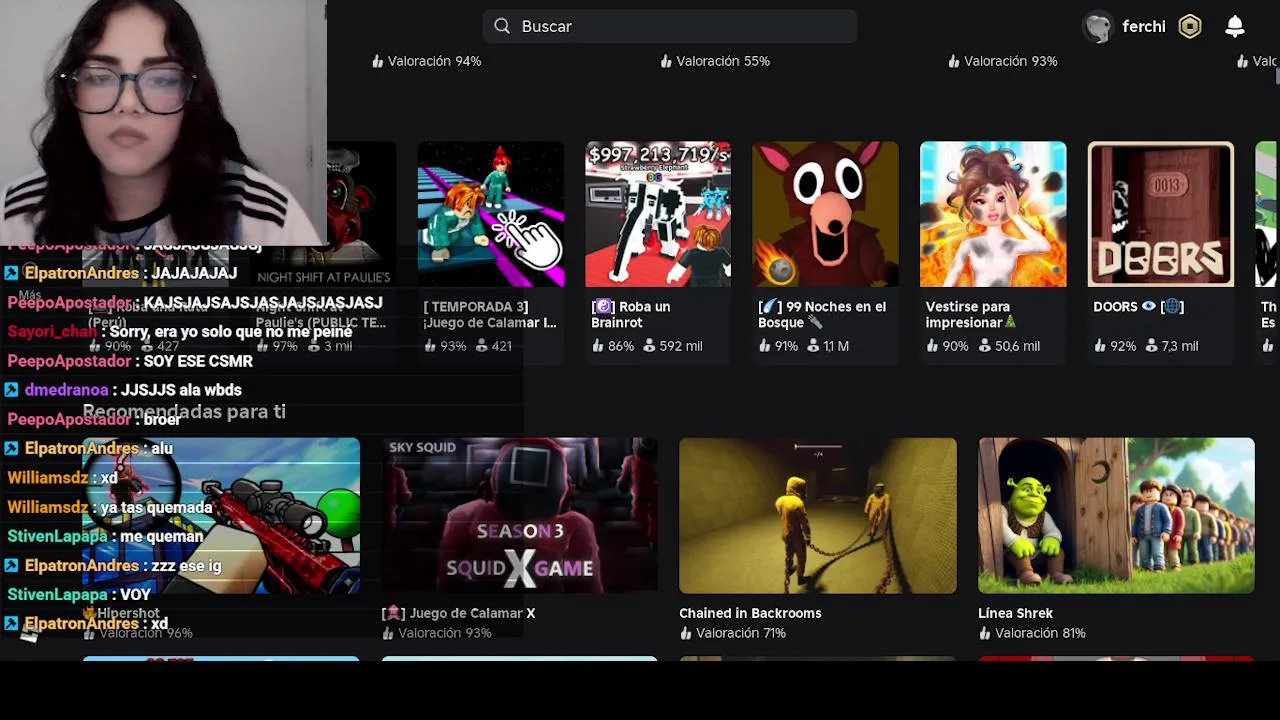Open Juego de Calamar Temporada 3 thumbnail
Image resolution: width=1280 pixels, height=720 pixels.
491,214
